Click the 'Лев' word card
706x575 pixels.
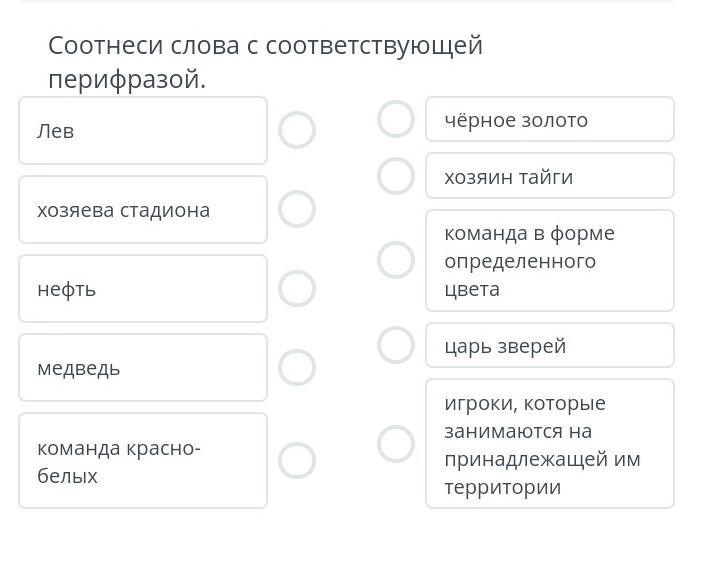pyautogui.click(x=143, y=130)
